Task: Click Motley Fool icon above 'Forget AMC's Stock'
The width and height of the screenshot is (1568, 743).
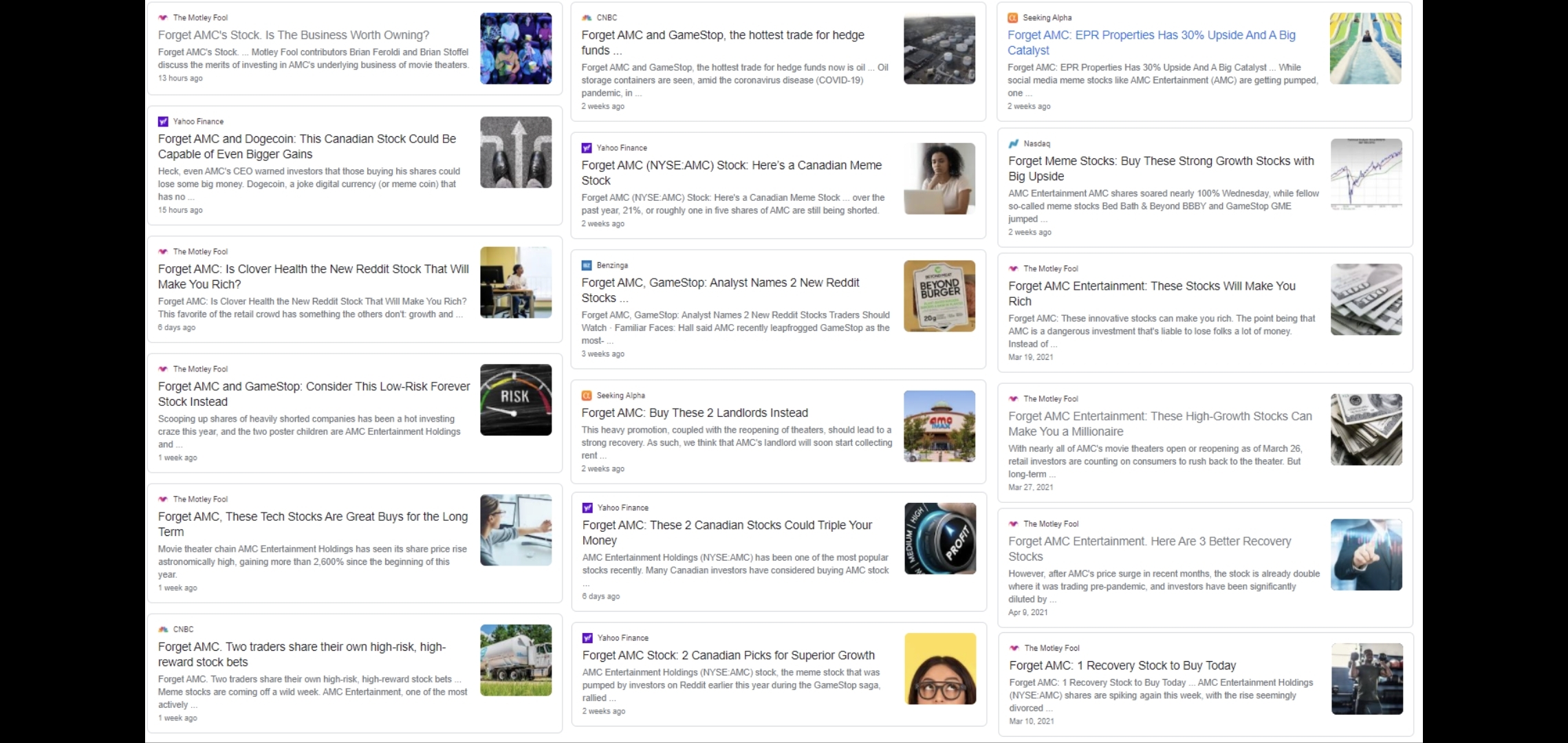Action: 163,18
